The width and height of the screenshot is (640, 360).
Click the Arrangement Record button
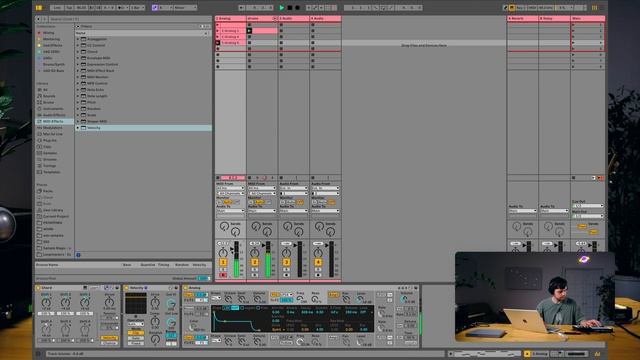tap(298, 7)
